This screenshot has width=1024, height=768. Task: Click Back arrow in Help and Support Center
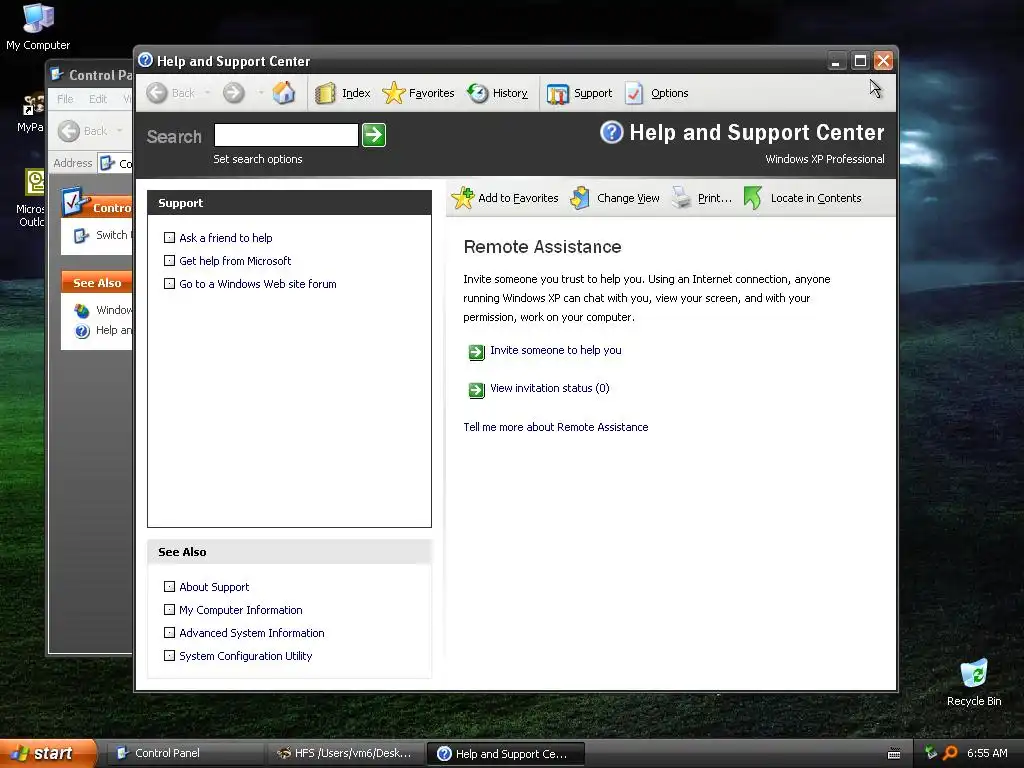tap(157, 93)
